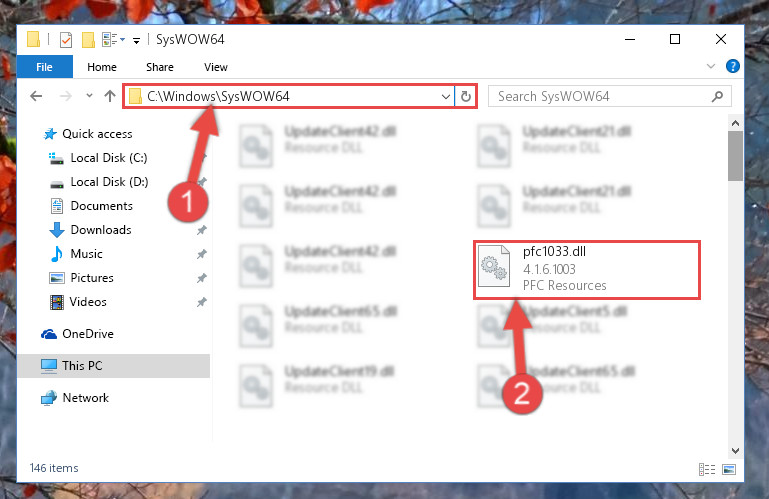Click the Properties quick access toolbar icon

pos(66,40)
